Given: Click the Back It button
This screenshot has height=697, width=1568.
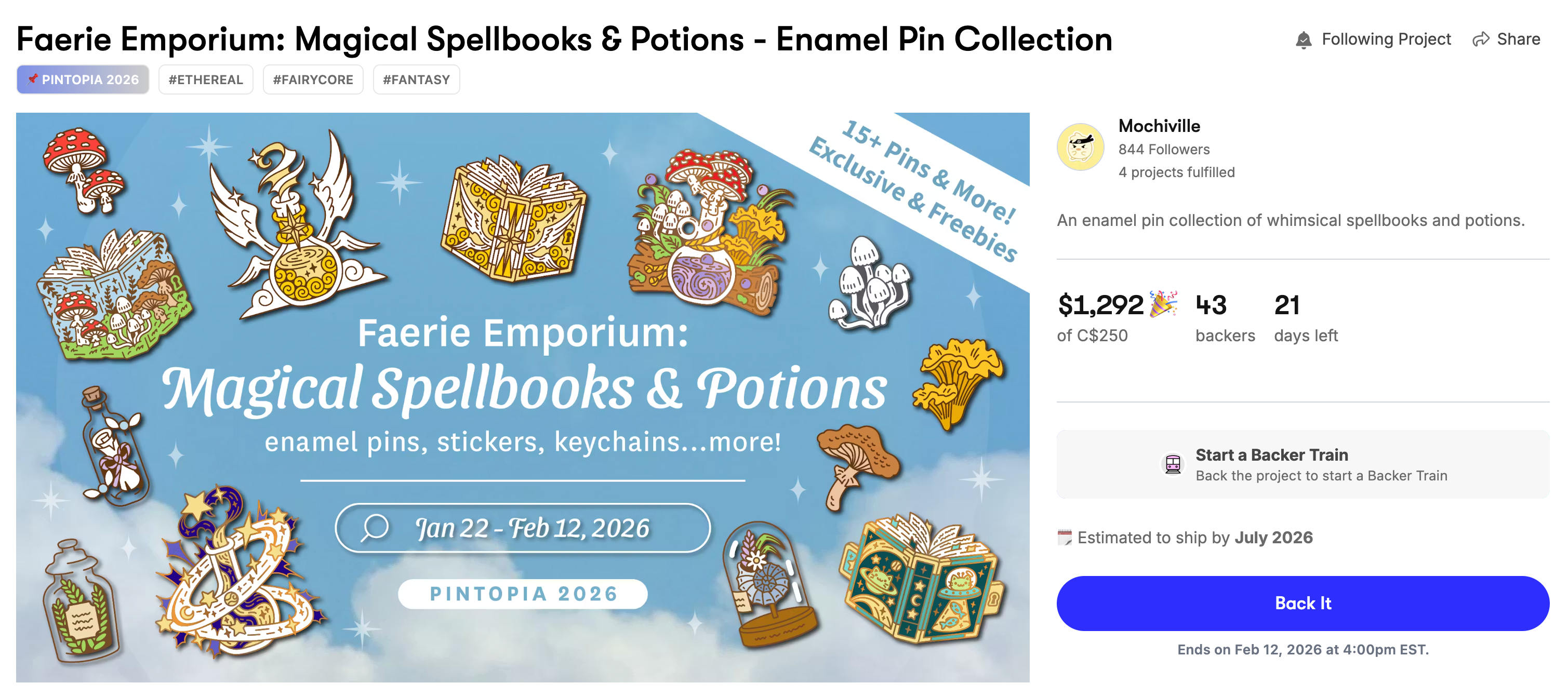Looking at the screenshot, I should point(1303,604).
